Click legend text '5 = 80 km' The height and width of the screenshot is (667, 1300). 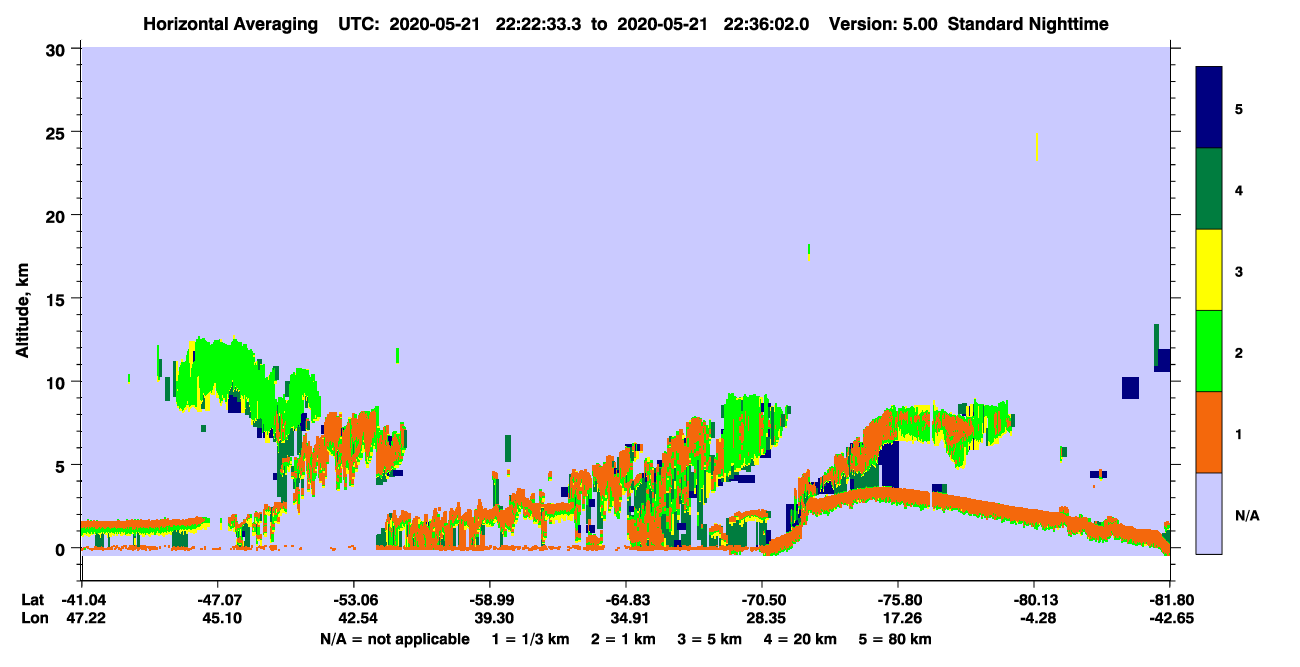pyautogui.click(x=895, y=639)
